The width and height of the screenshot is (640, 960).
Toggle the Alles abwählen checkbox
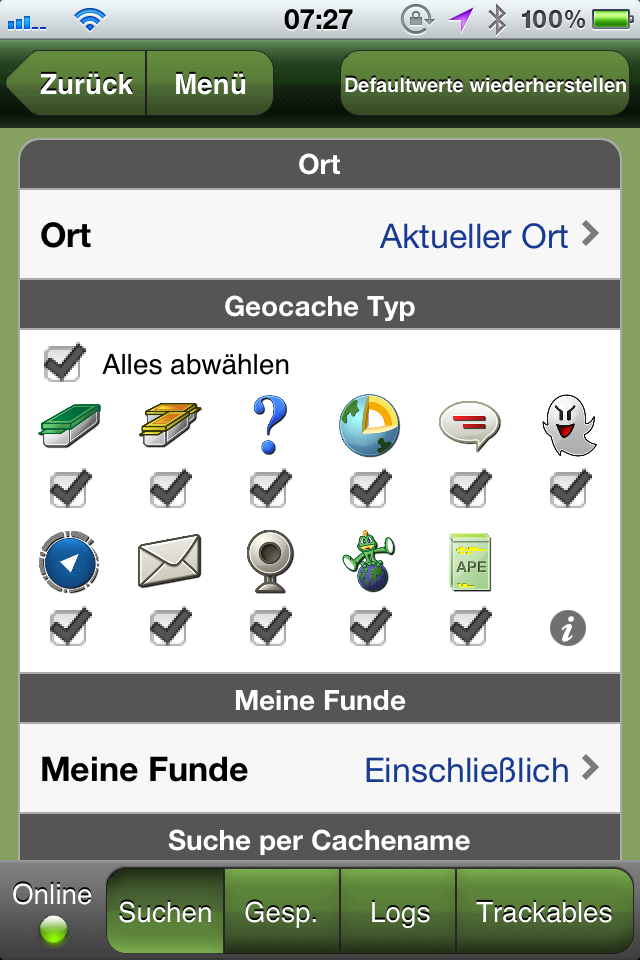pos(64,362)
